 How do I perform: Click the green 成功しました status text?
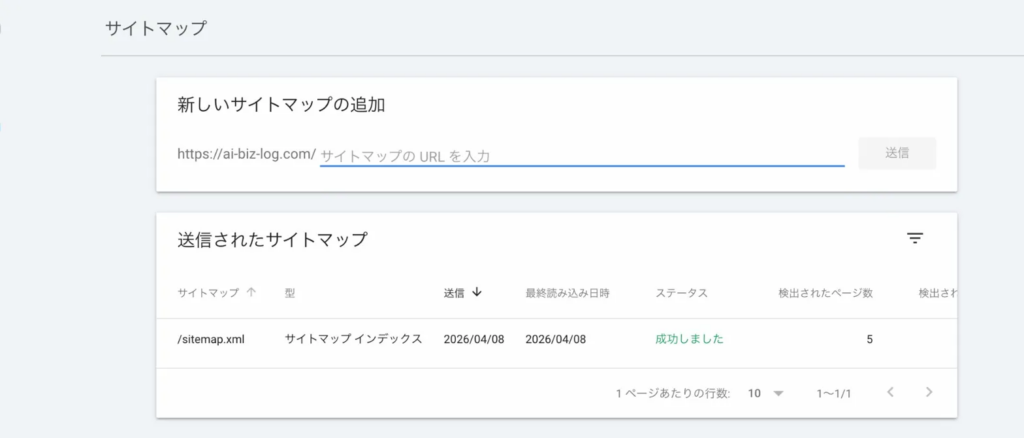tap(689, 339)
